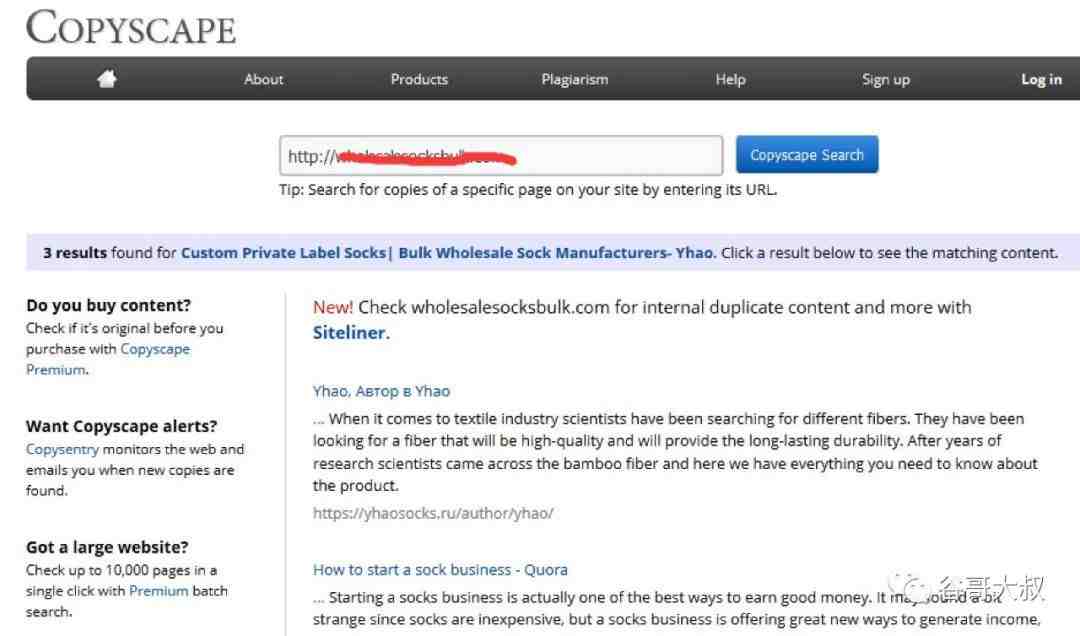Select the tip text below the search box
This screenshot has height=636, width=1080.
(528, 189)
